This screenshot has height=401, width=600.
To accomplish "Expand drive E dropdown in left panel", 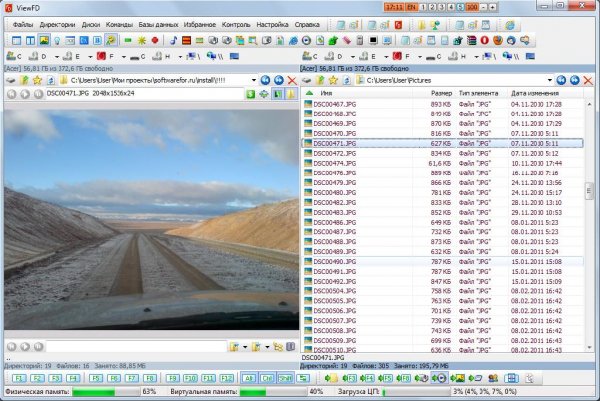I will pos(90,57).
